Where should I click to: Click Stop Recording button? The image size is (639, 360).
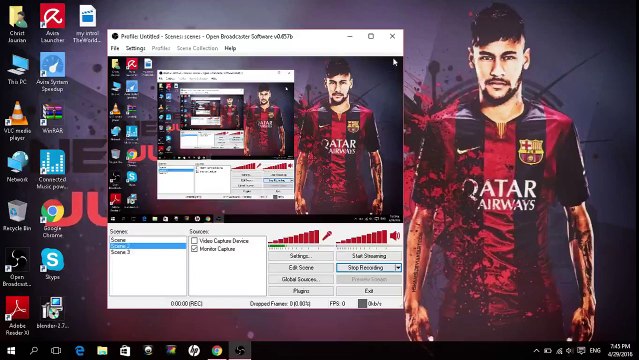click(366, 268)
